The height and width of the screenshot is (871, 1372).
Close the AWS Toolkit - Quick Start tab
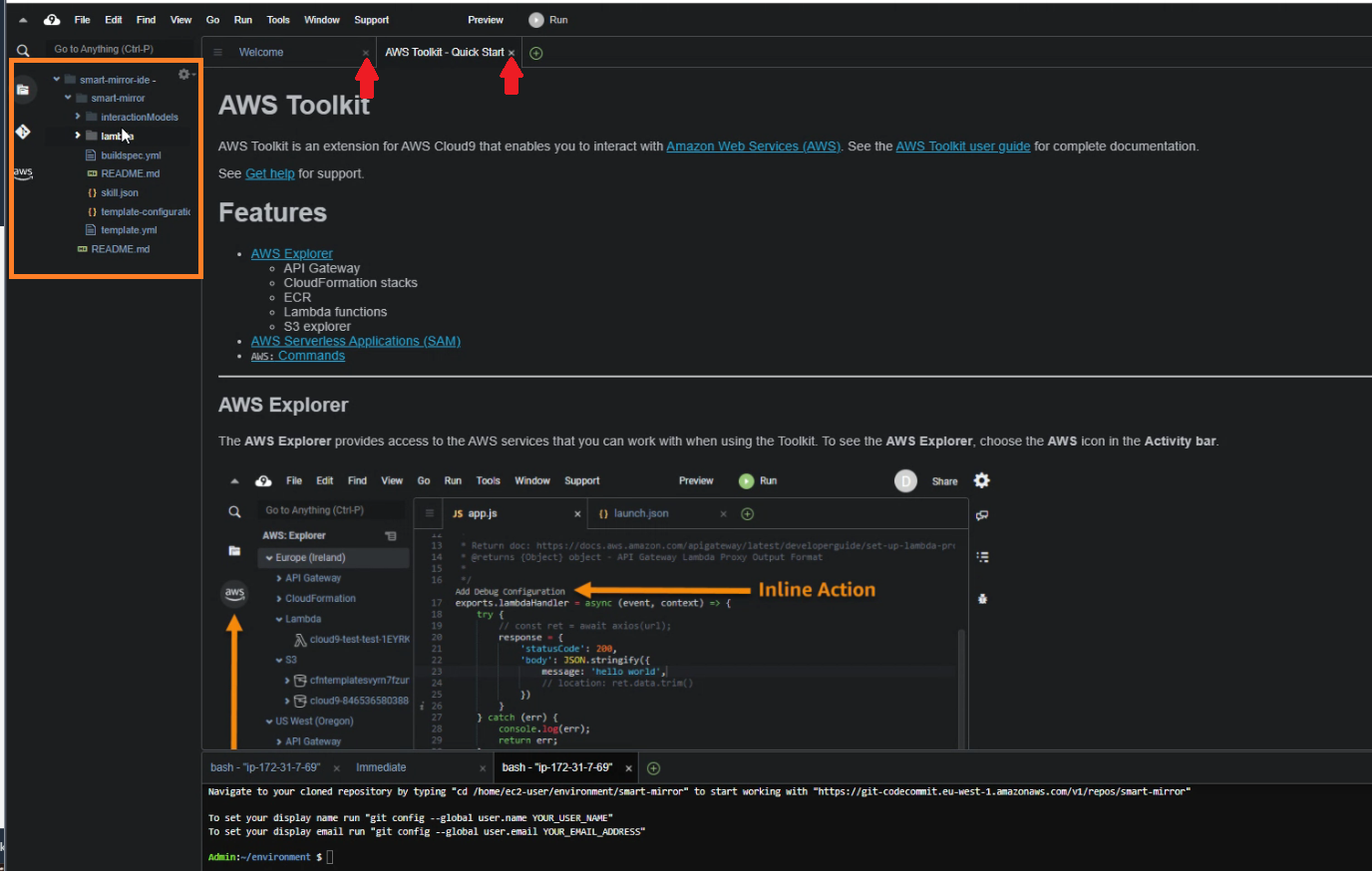point(512,53)
